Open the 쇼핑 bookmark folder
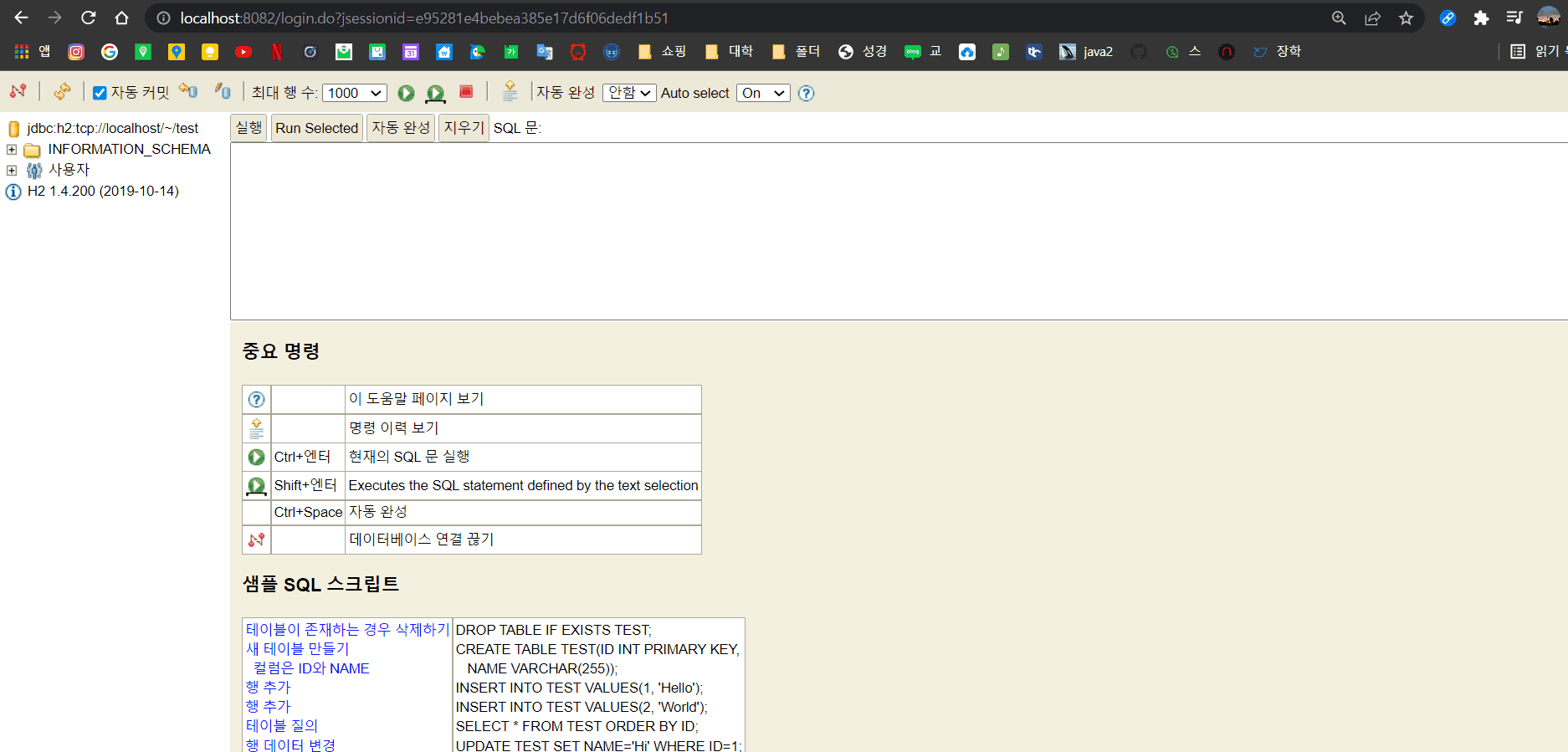Viewport: 1568px width, 752px height. point(662,52)
